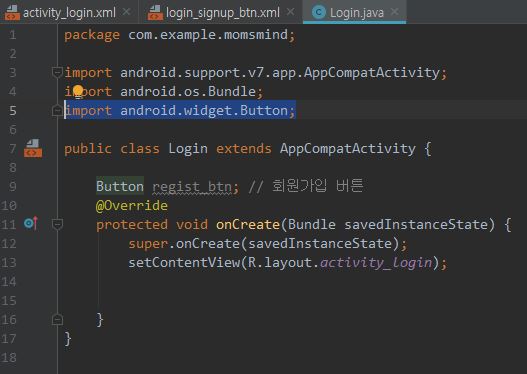Click the login_signup_btn.xml tab file icon
This screenshot has height=374, width=527.
155,13
